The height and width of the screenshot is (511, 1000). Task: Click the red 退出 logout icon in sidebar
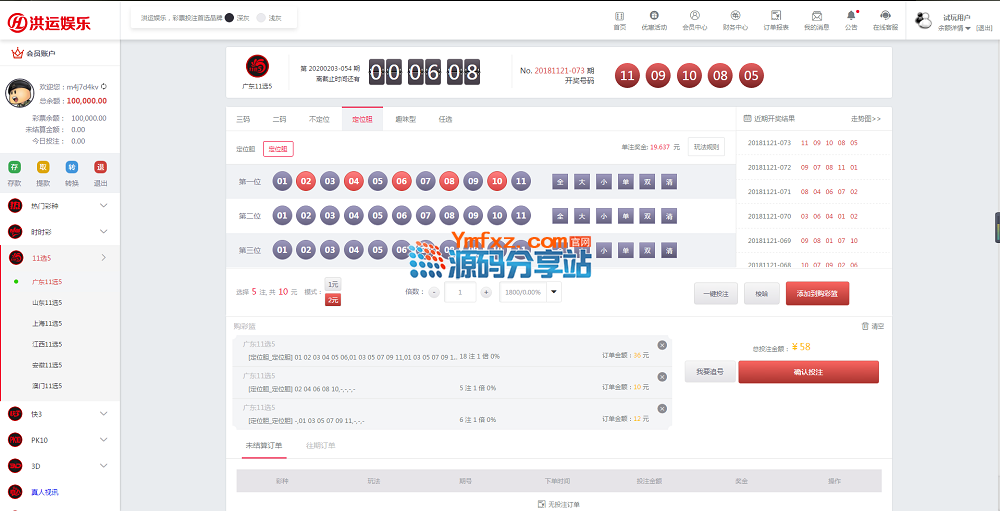pyautogui.click(x=100, y=168)
